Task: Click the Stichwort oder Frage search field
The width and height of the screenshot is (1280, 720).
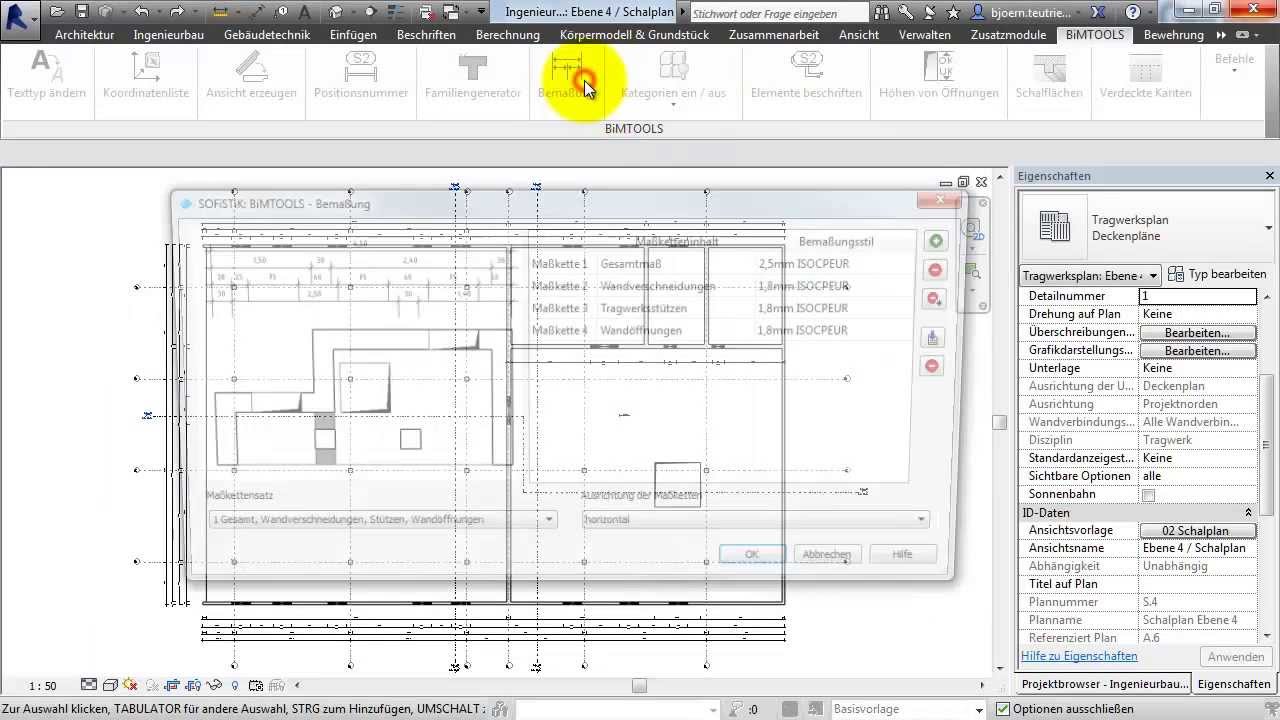Action: tap(778, 14)
